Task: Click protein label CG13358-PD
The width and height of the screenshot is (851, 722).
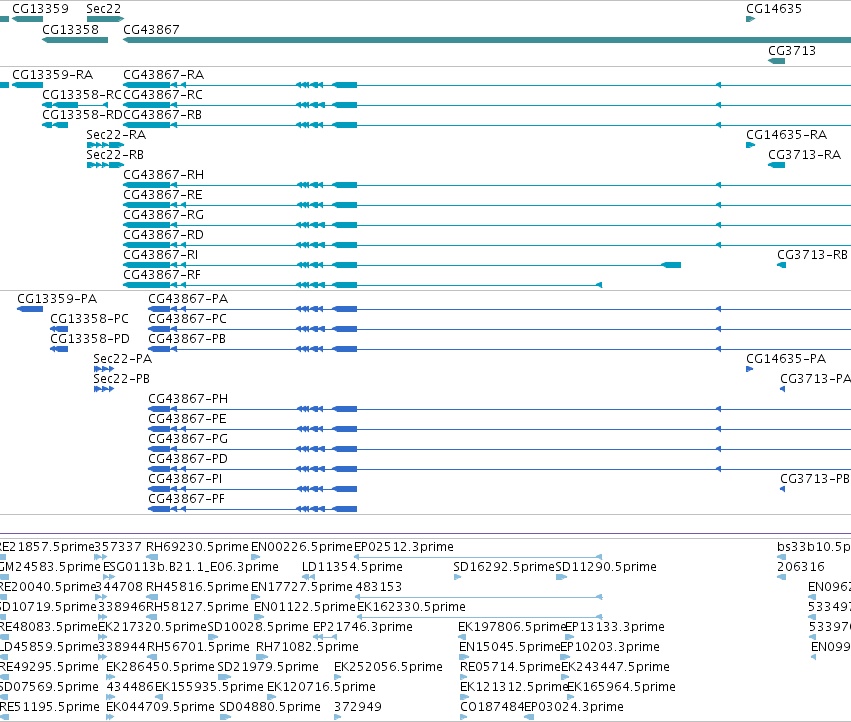Action: pos(90,339)
